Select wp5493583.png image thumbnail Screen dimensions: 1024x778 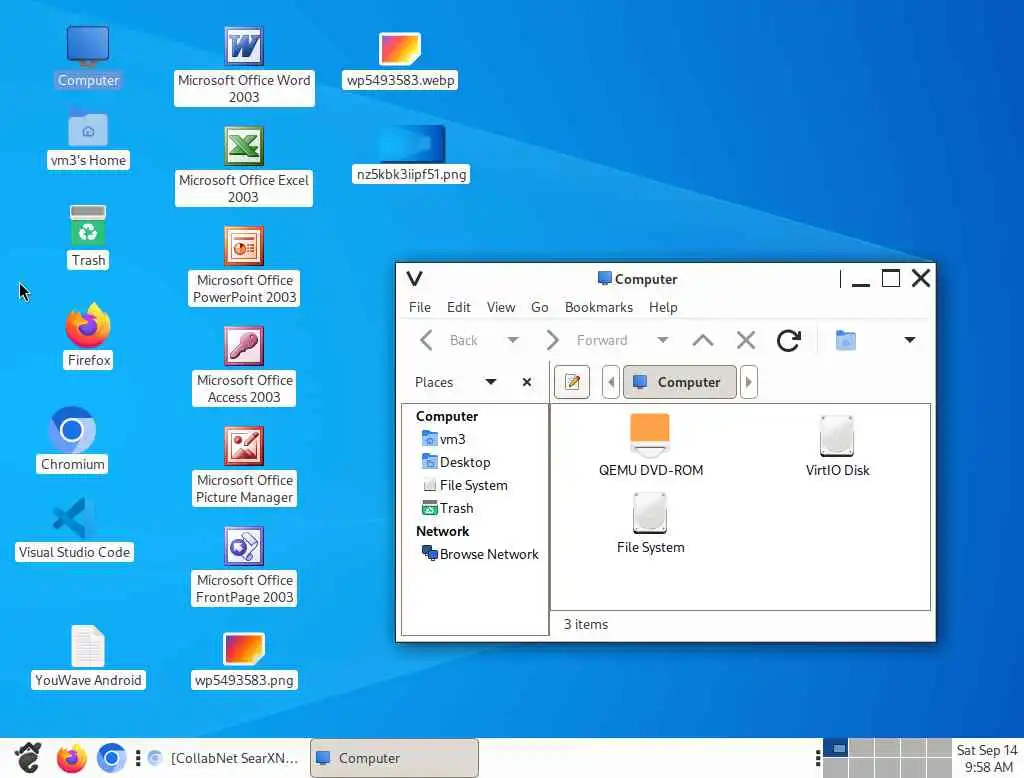click(x=244, y=660)
